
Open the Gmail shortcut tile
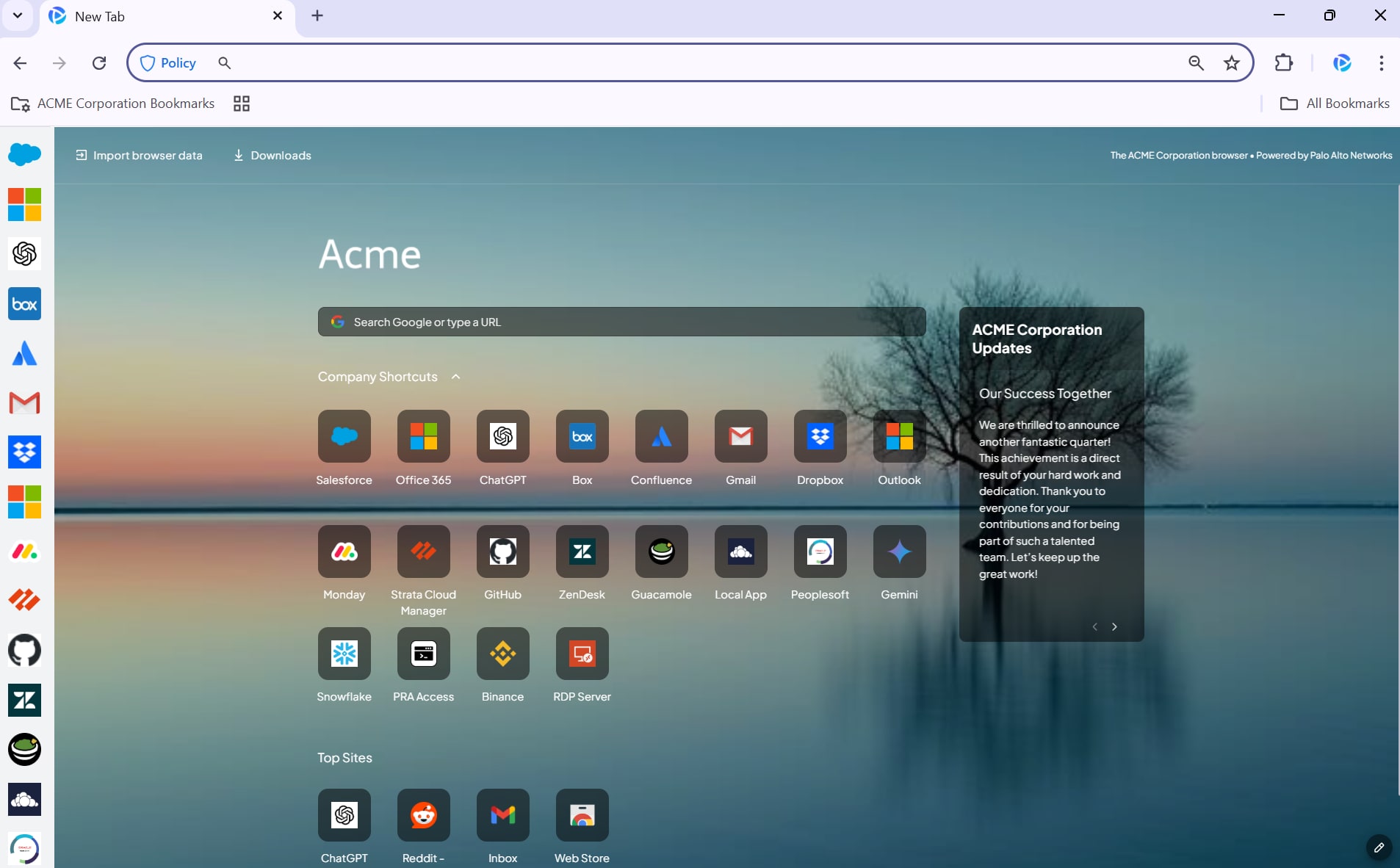(x=740, y=436)
